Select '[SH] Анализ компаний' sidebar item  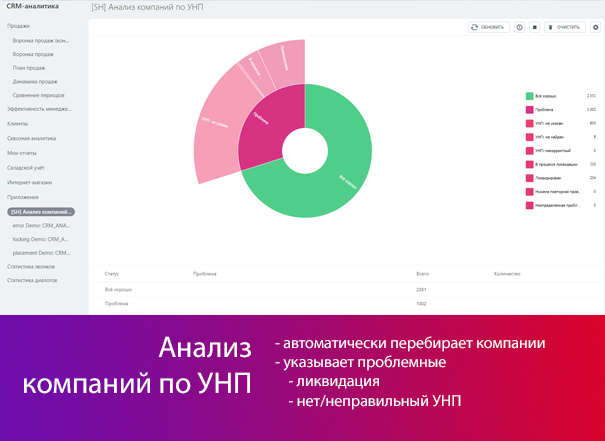(x=41, y=212)
